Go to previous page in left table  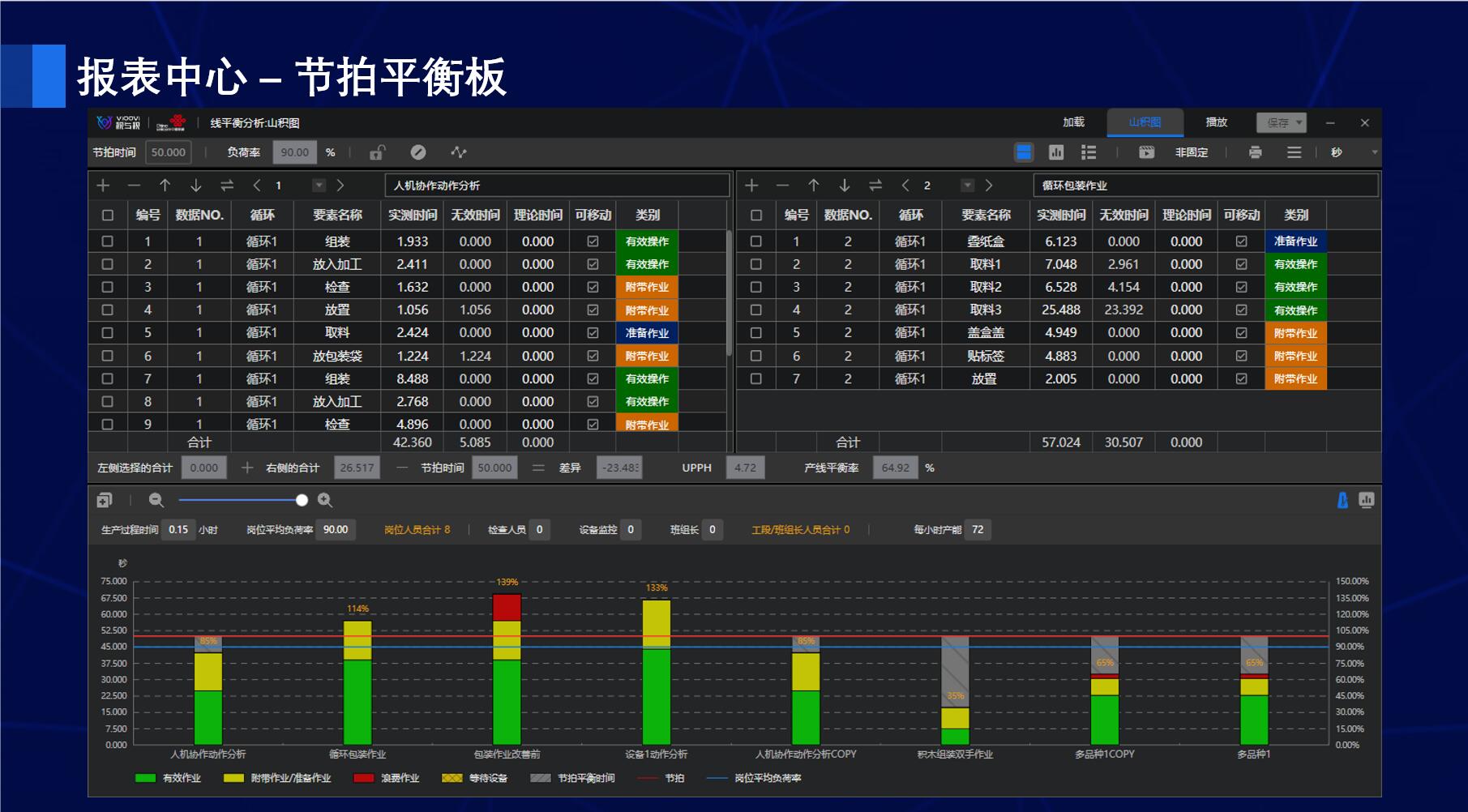[x=257, y=186]
